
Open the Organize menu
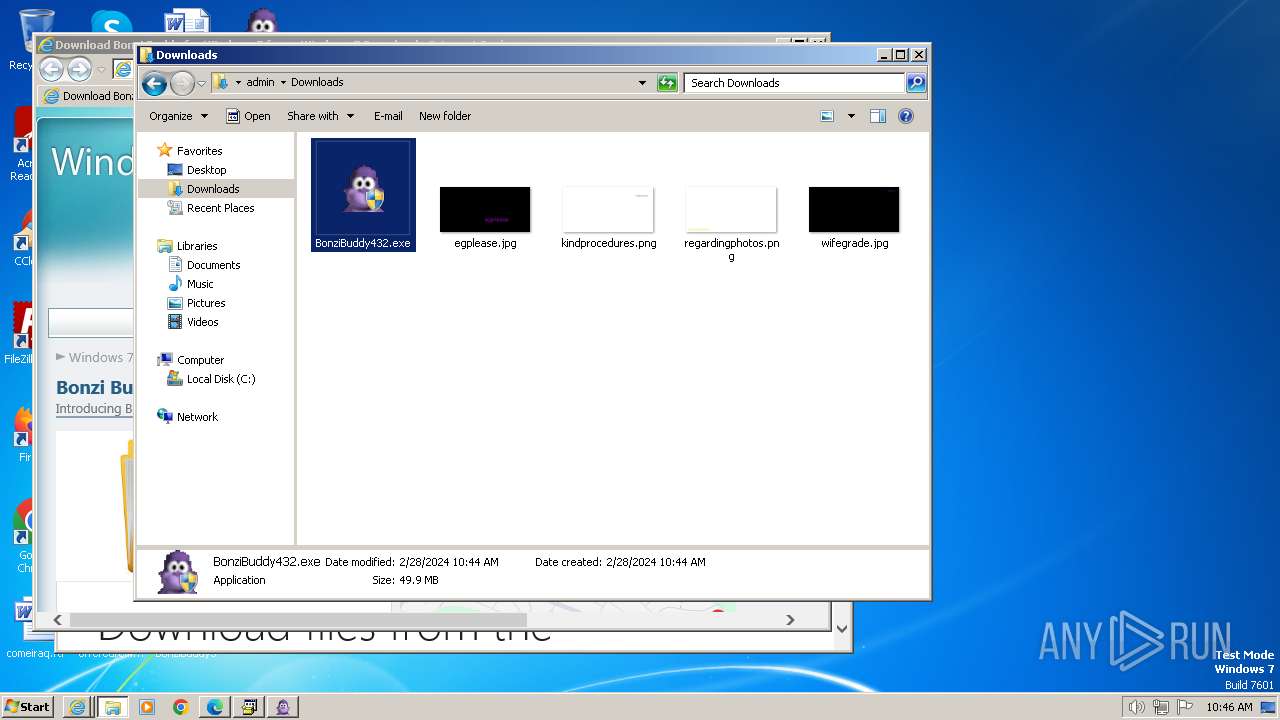coord(178,116)
